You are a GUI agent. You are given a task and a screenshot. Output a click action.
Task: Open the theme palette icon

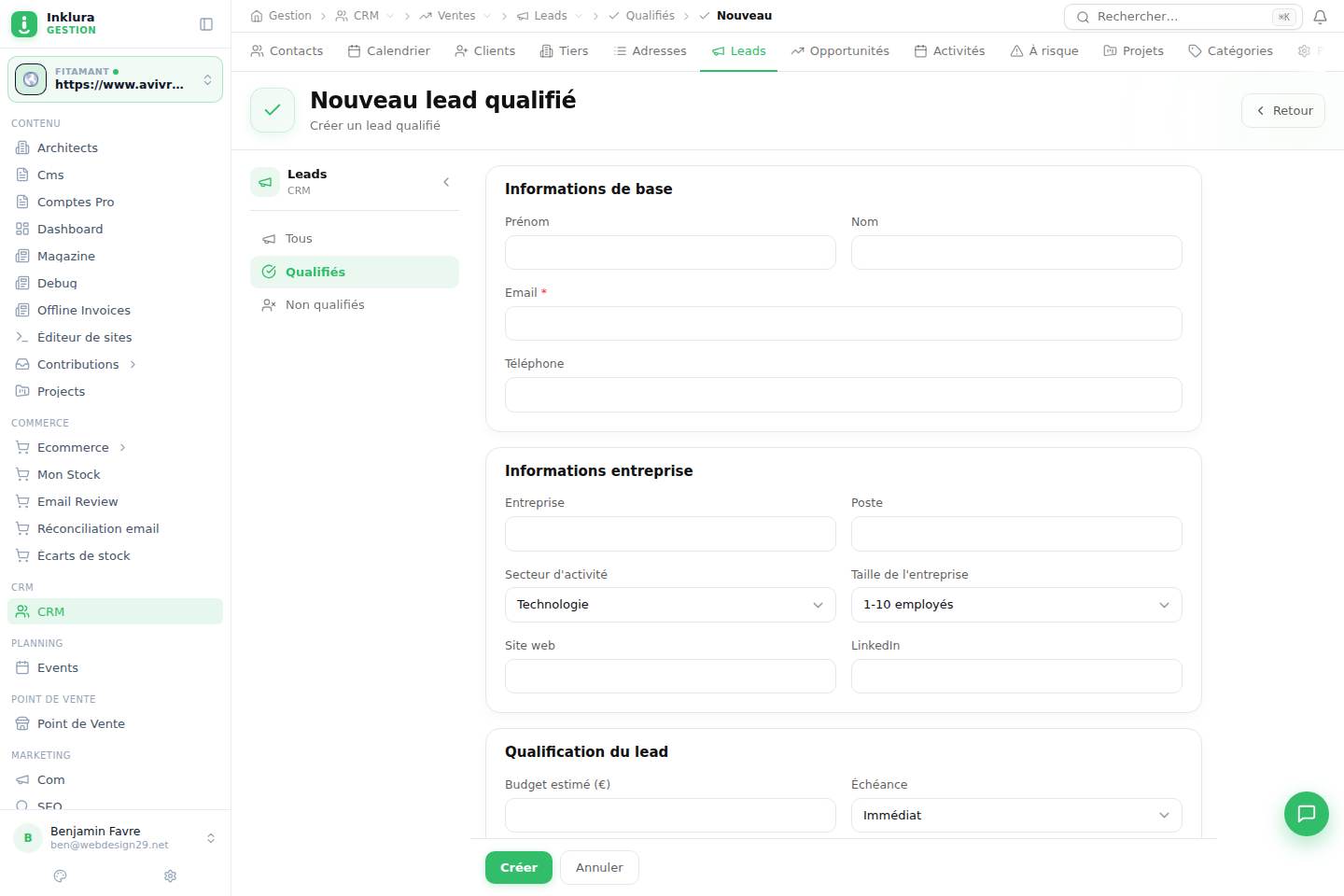61,875
